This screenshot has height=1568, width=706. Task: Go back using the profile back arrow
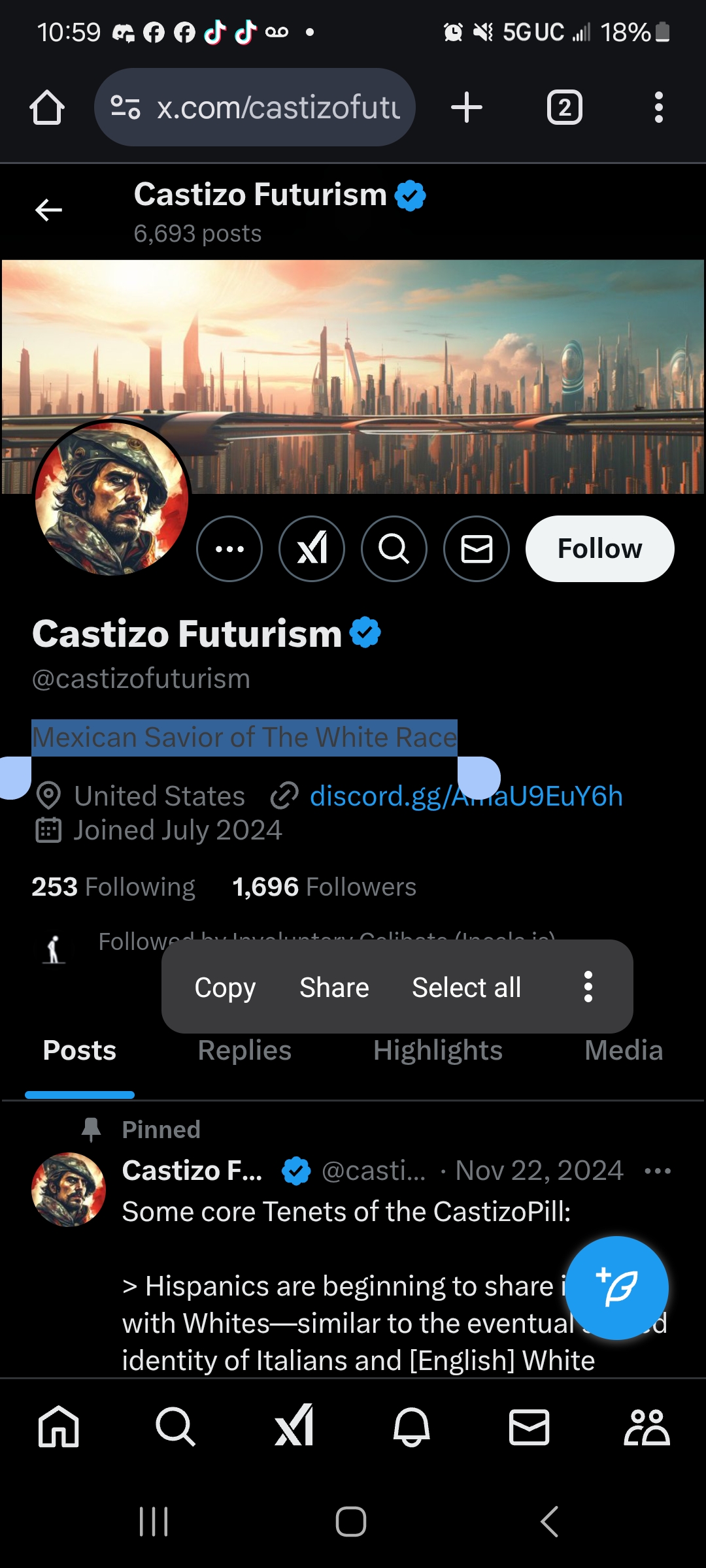[x=48, y=210]
